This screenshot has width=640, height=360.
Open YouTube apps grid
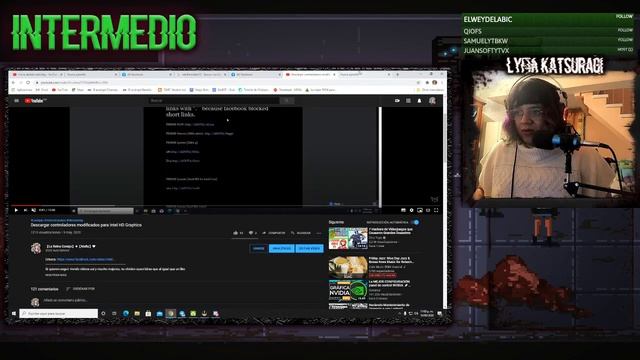[x=408, y=100]
